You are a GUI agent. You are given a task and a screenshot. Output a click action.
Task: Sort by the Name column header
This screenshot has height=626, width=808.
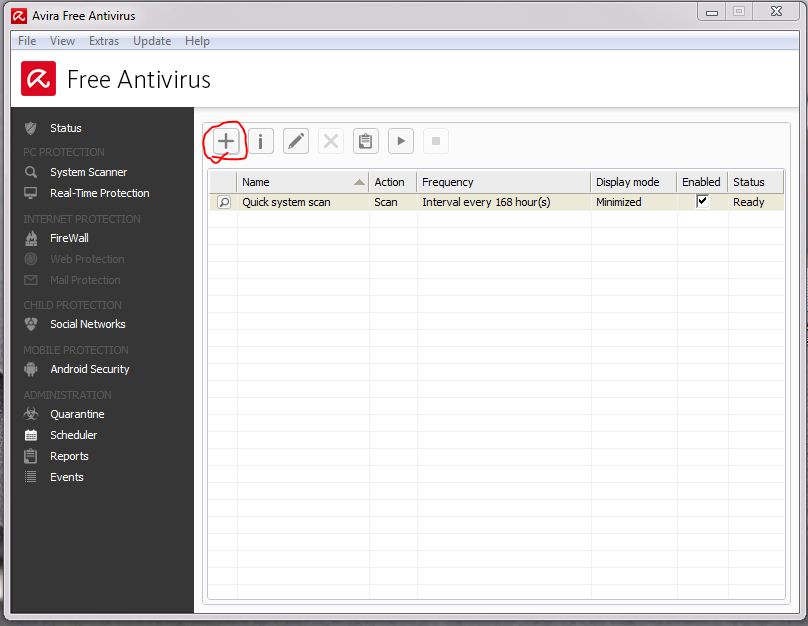(256, 182)
